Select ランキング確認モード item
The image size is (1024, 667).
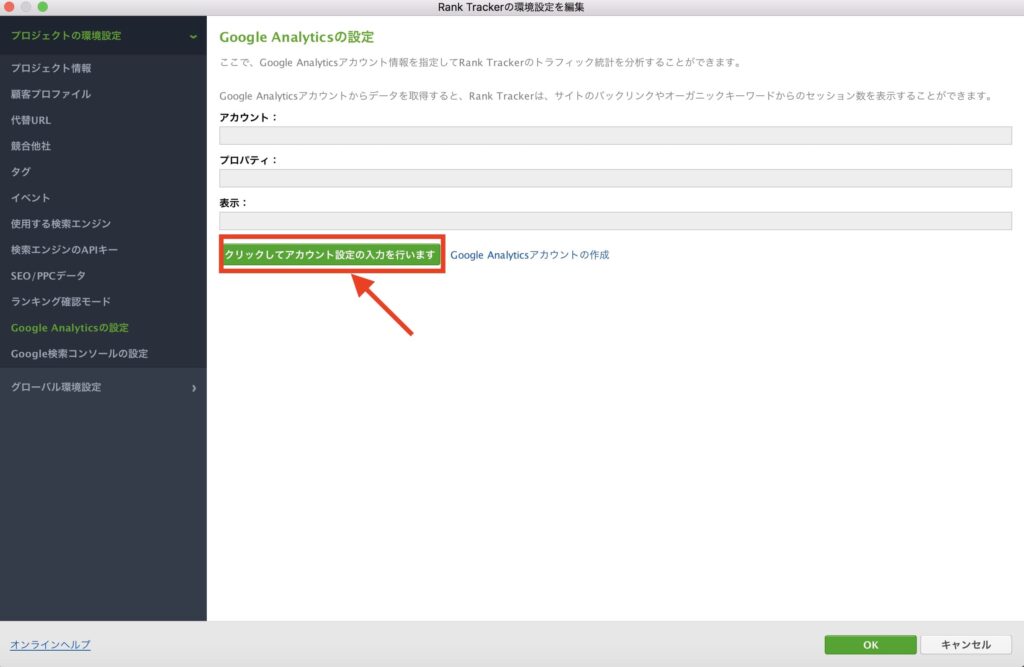[61, 301]
